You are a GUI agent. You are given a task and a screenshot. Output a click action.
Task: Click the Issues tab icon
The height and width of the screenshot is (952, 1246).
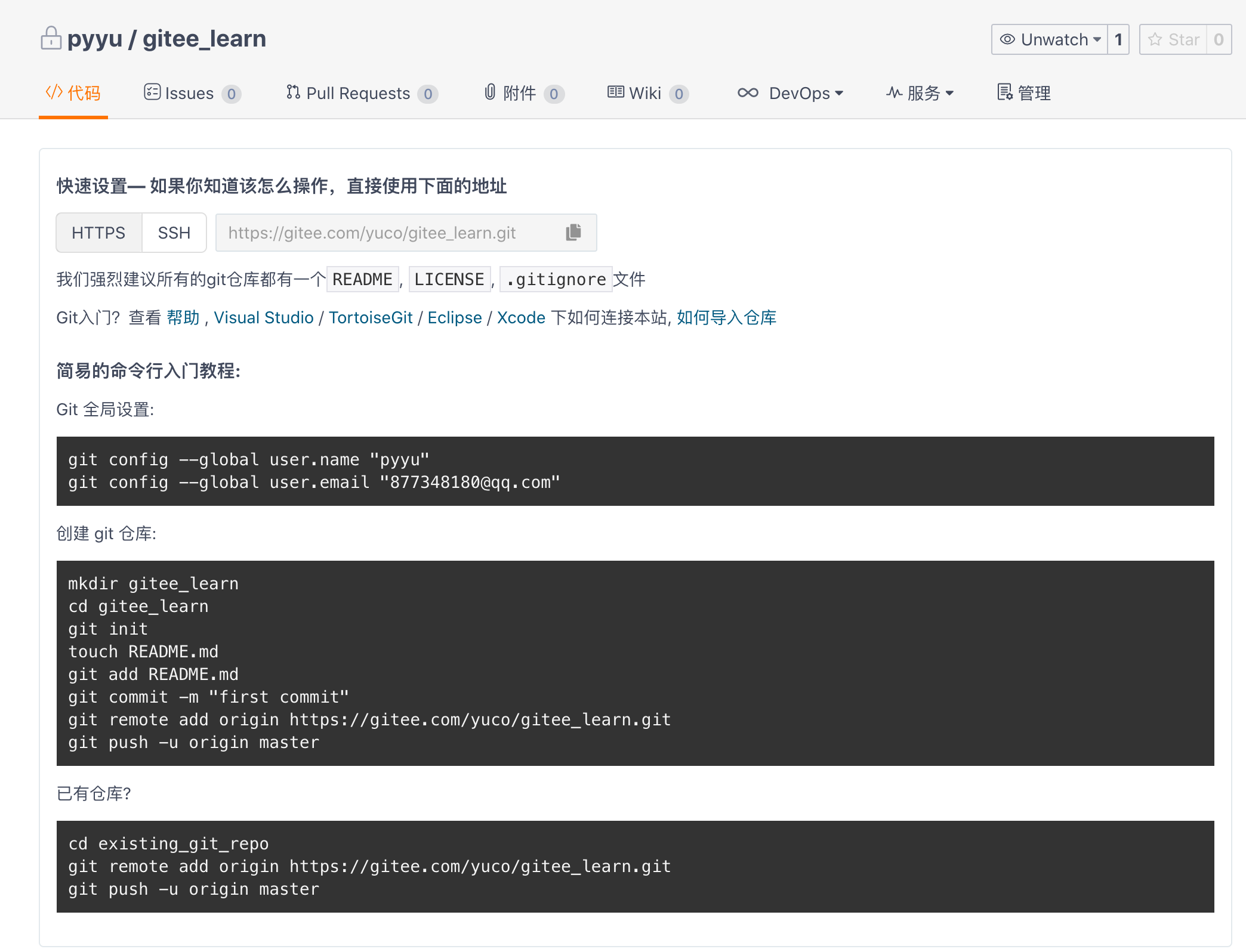(x=152, y=92)
